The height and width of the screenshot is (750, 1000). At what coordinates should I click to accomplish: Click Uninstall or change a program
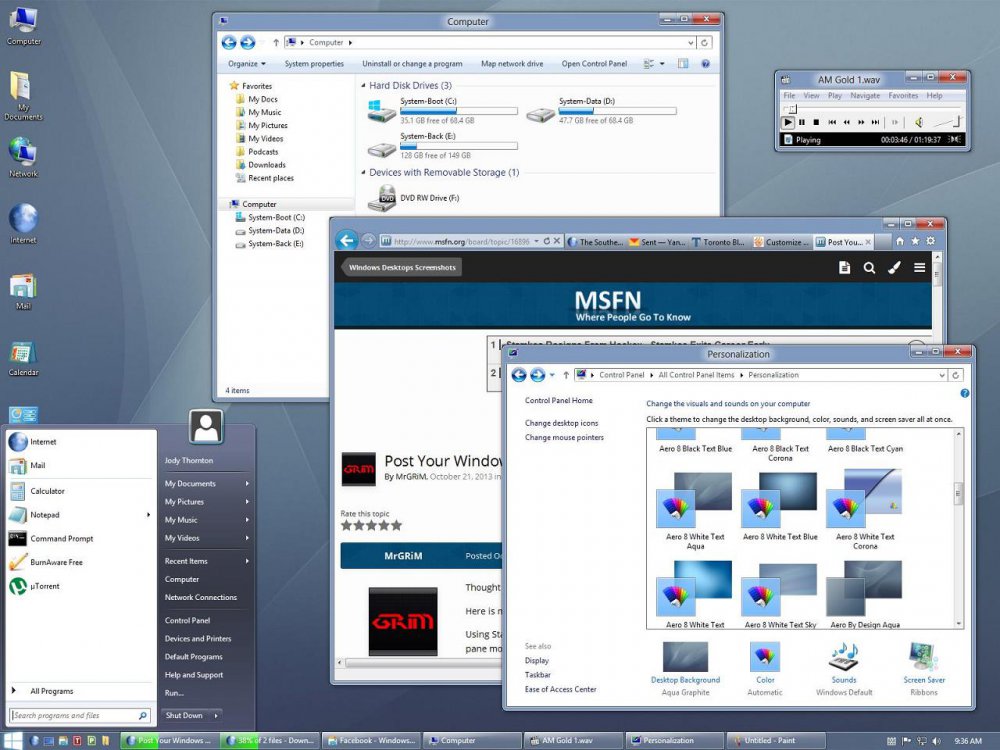click(413, 63)
